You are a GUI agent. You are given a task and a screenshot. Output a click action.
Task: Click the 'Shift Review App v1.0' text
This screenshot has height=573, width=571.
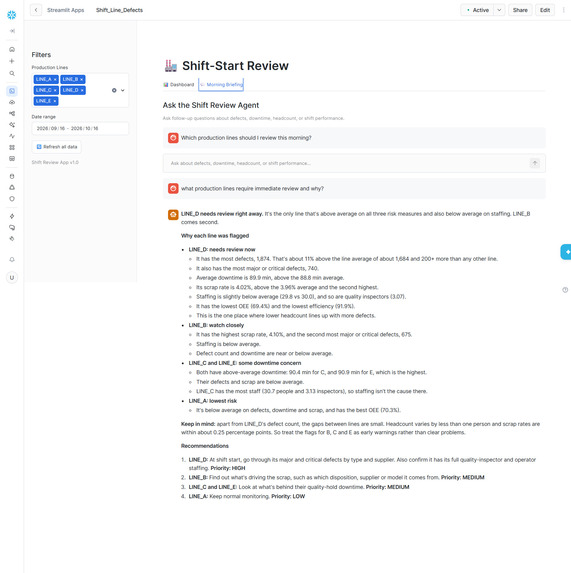[x=55, y=162]
